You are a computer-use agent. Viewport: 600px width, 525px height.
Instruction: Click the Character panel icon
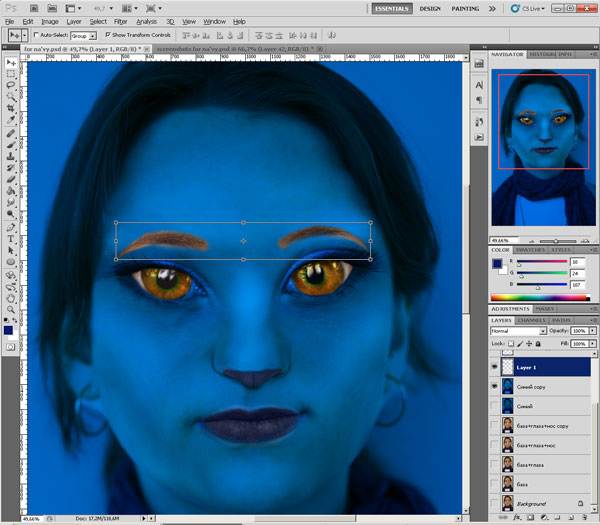coord(479,84)
